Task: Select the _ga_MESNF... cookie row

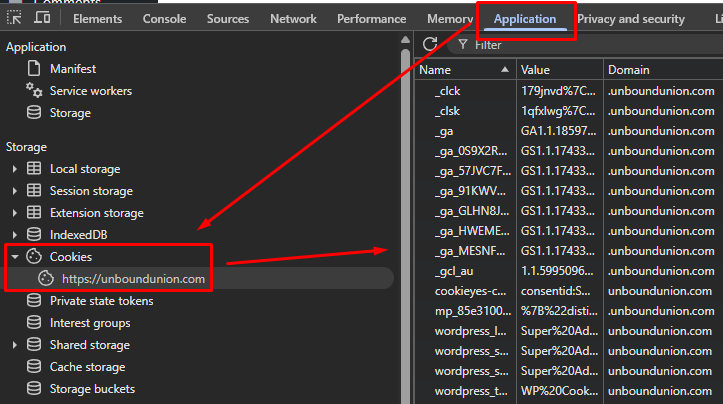Action: (569, 251)
